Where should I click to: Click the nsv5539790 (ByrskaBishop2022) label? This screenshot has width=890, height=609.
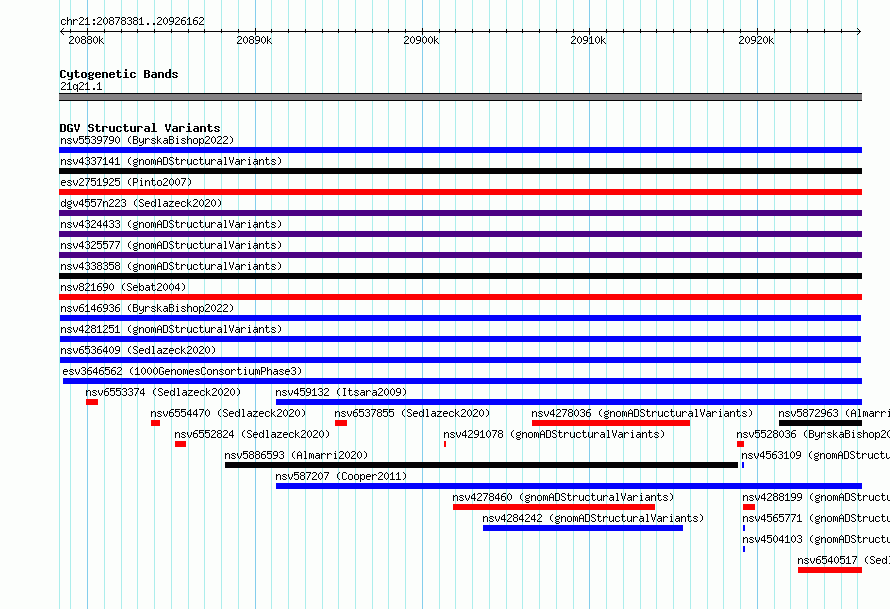[147, 140]
